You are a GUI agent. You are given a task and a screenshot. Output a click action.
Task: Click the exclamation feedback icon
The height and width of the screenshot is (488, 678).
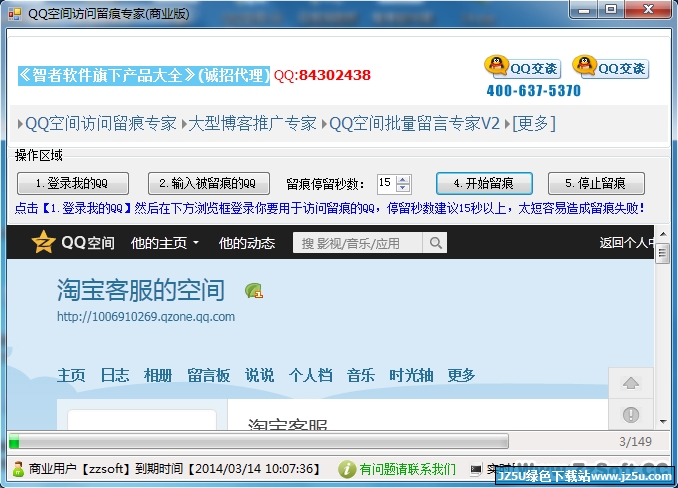630,415
